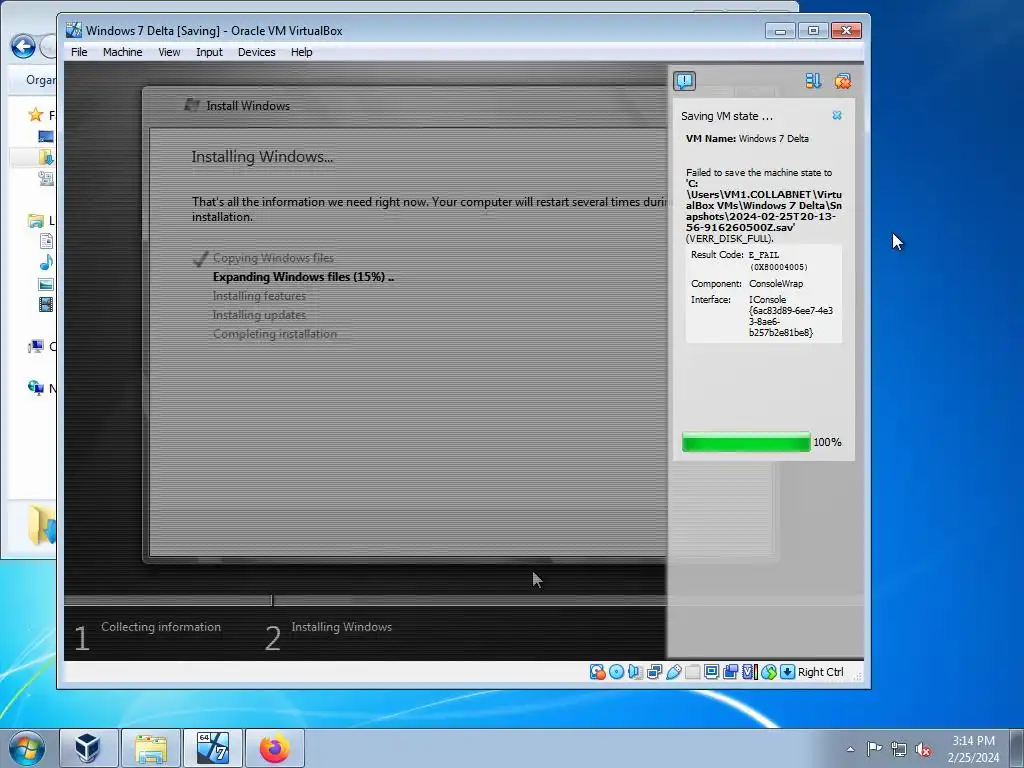
Task: Select Network in Explorer sidebar
Action: [x=36, y=388]
